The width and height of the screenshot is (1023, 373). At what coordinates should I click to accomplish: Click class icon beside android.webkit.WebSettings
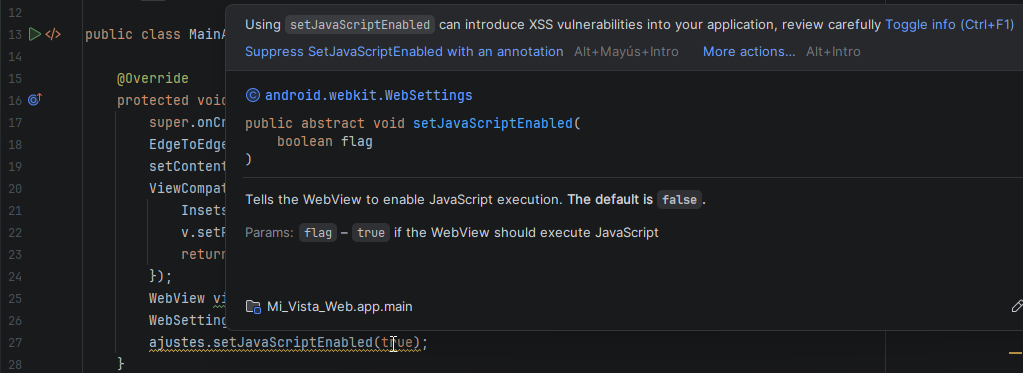(252, 96)
